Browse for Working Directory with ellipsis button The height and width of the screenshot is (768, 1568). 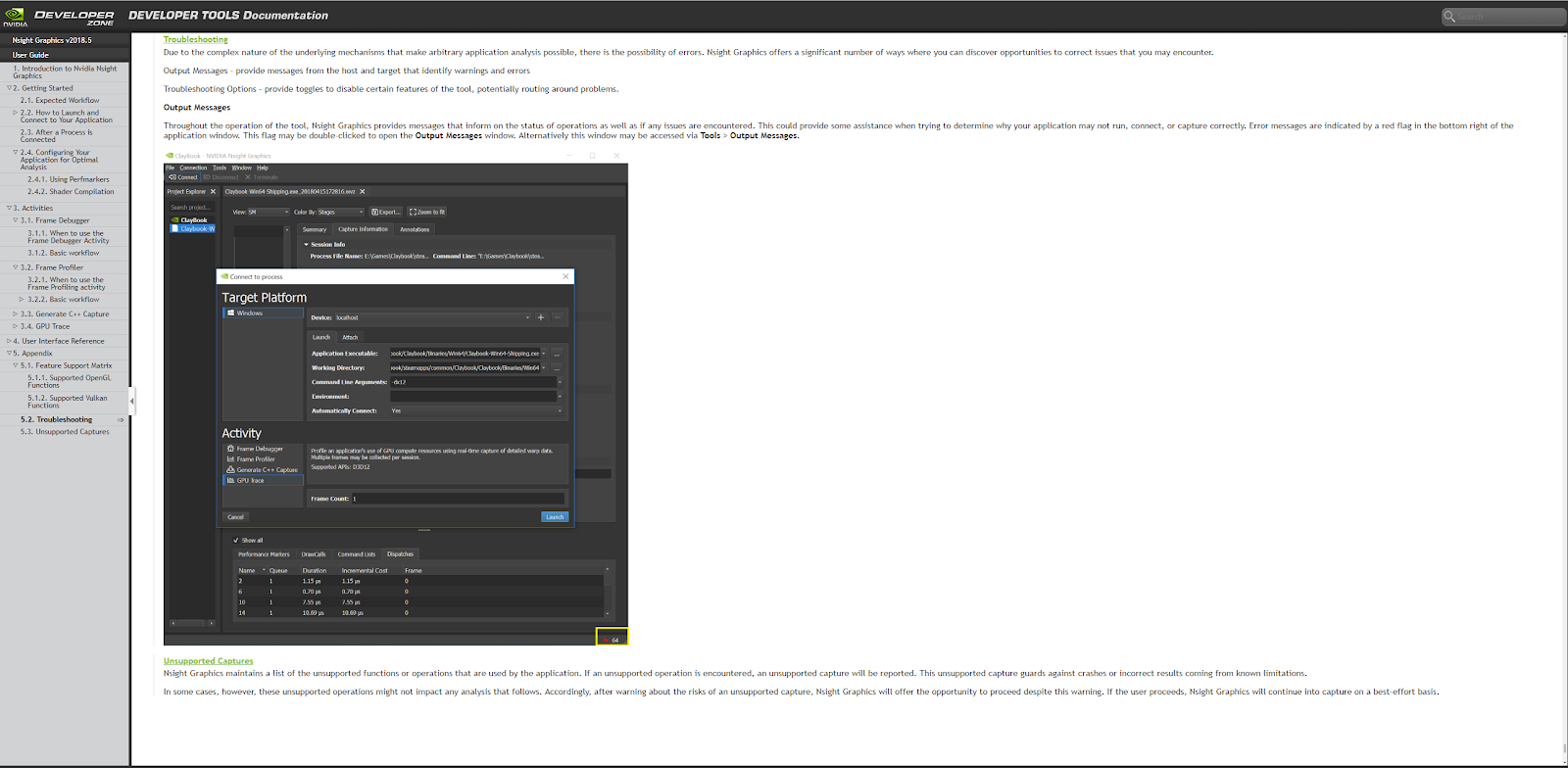(557, 368)
